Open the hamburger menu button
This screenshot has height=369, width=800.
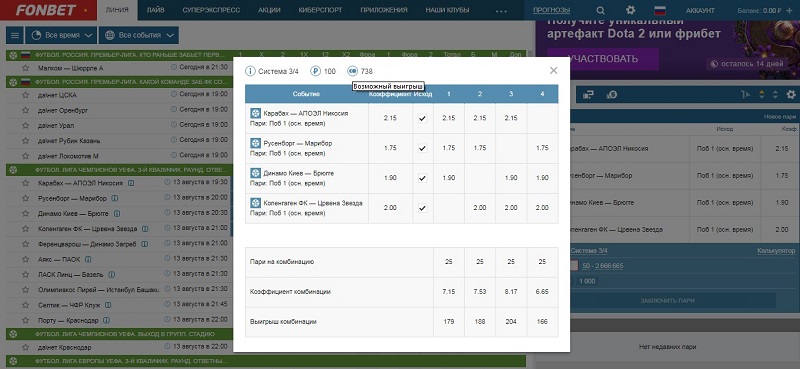point(15,35)
